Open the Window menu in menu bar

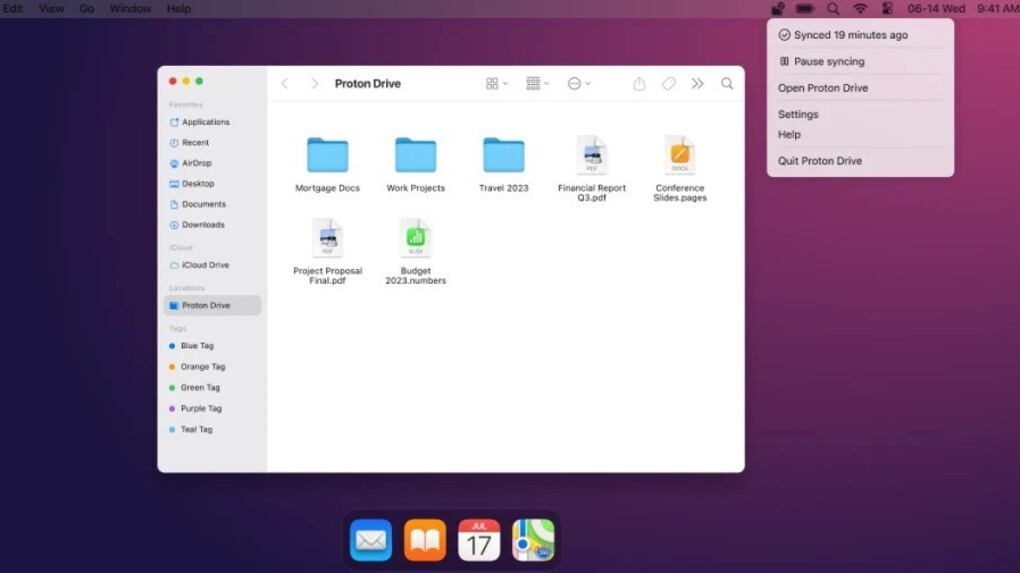coord(130,9)
